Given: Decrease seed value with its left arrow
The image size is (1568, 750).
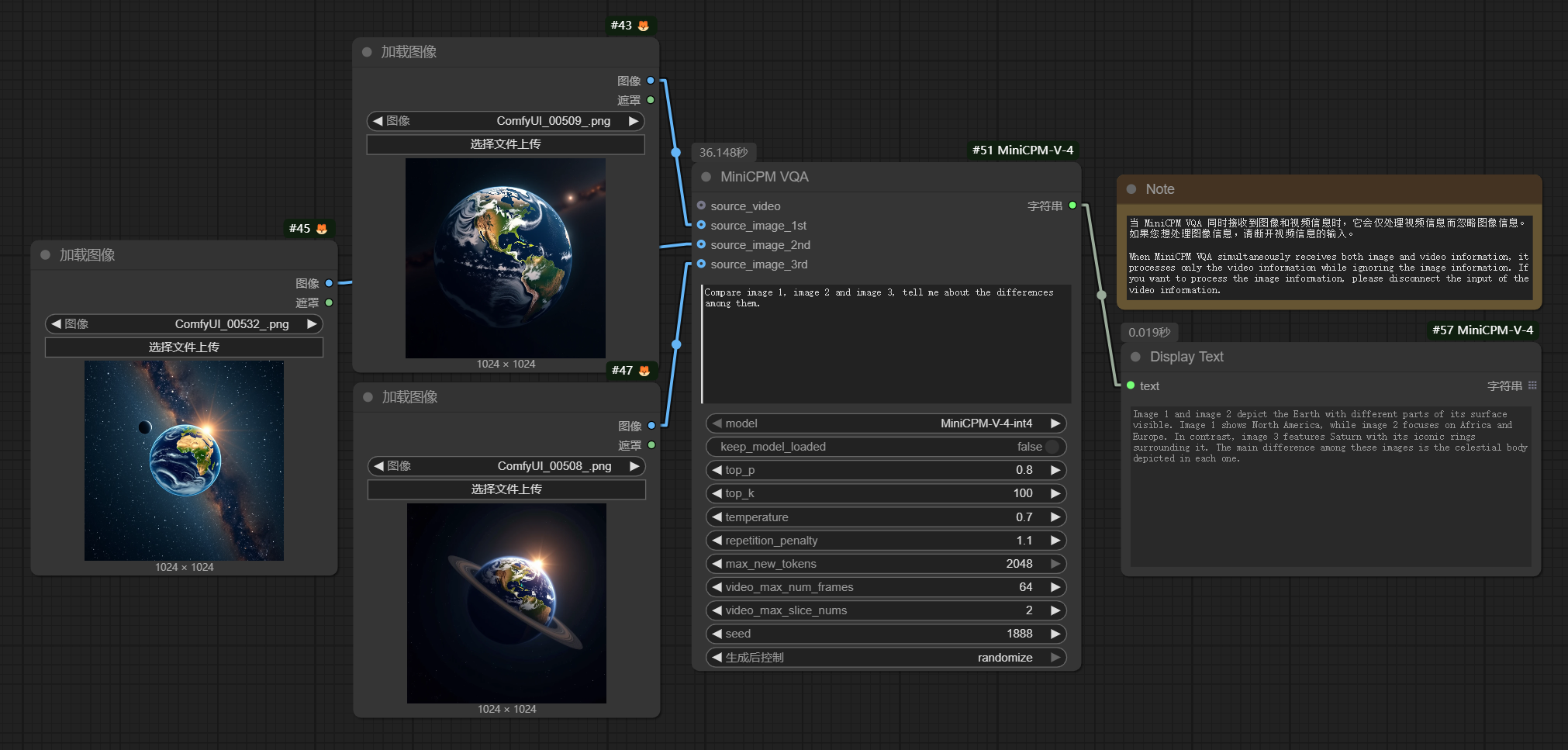Looking at the screenshot, I should [x=717, y=634].
